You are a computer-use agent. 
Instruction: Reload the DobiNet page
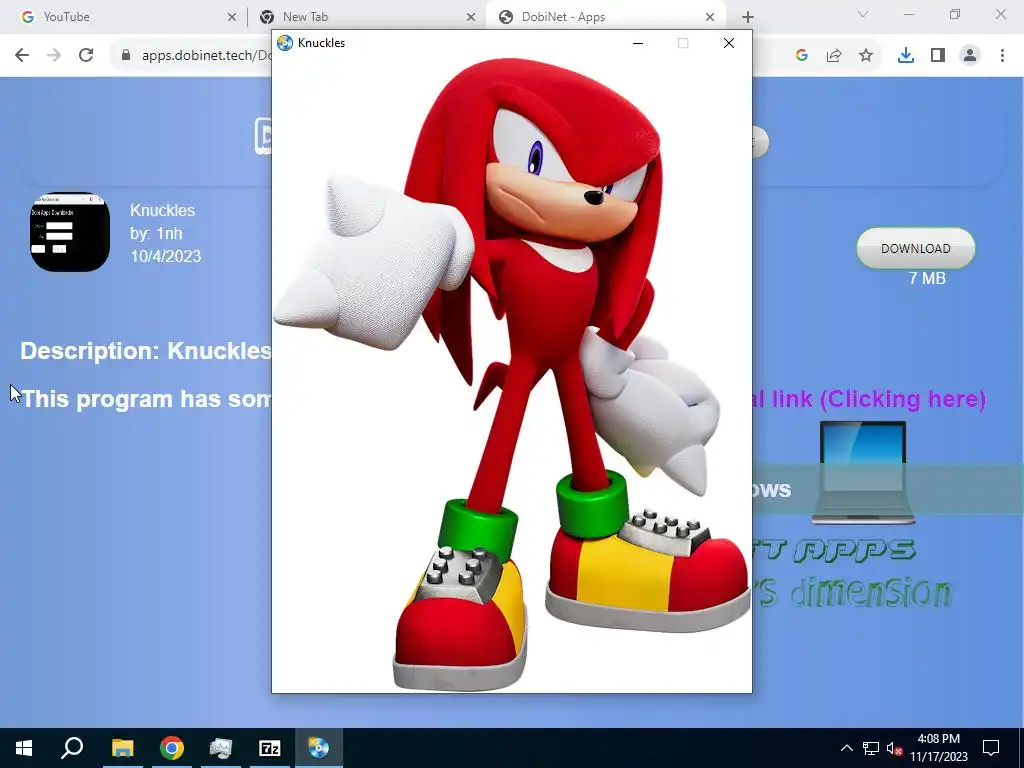pos(86,56)
